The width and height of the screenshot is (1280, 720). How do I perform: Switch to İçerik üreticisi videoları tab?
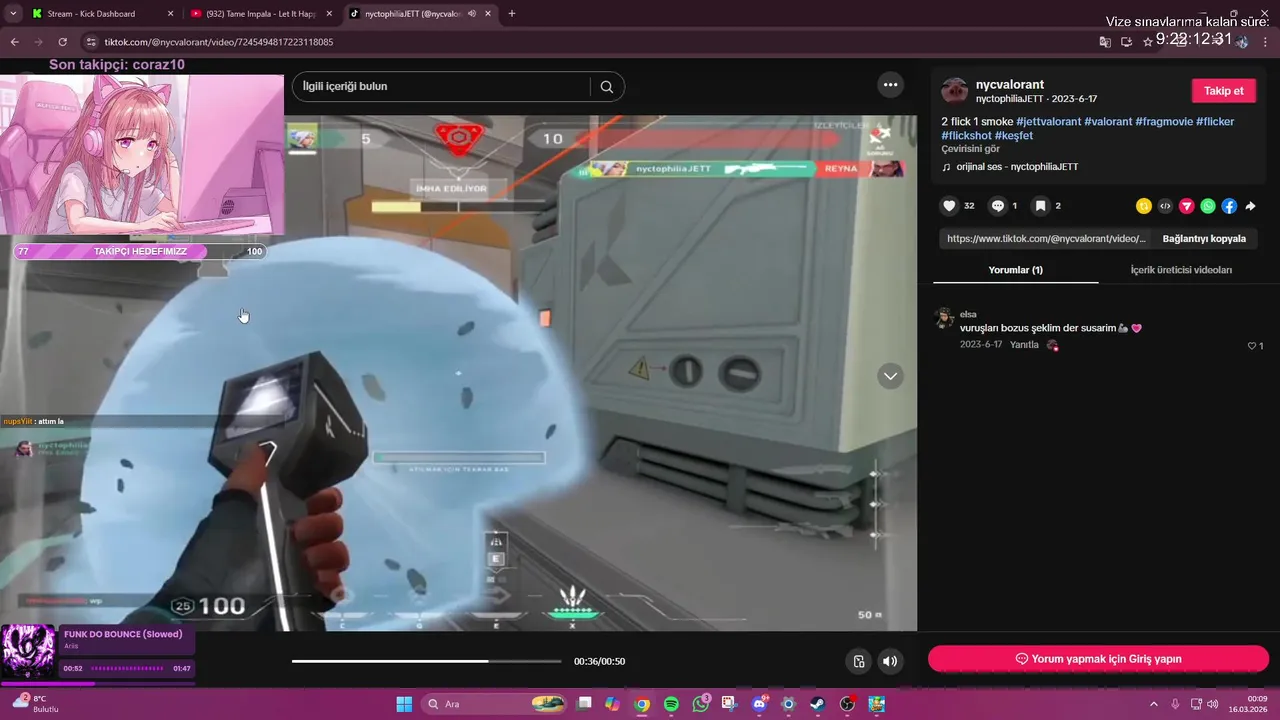tap(1181, 270)
